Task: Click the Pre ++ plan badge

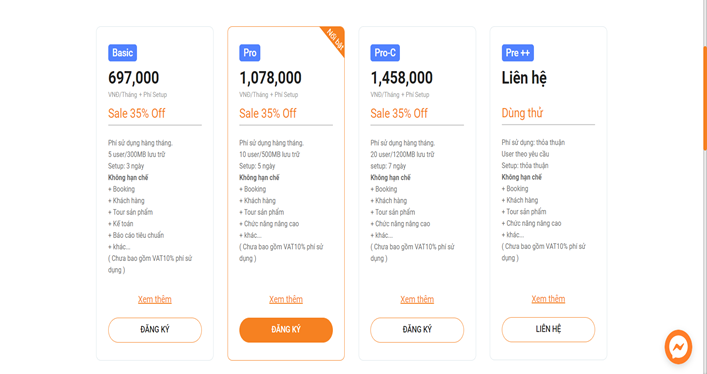Action: click(x=518, y=53)
